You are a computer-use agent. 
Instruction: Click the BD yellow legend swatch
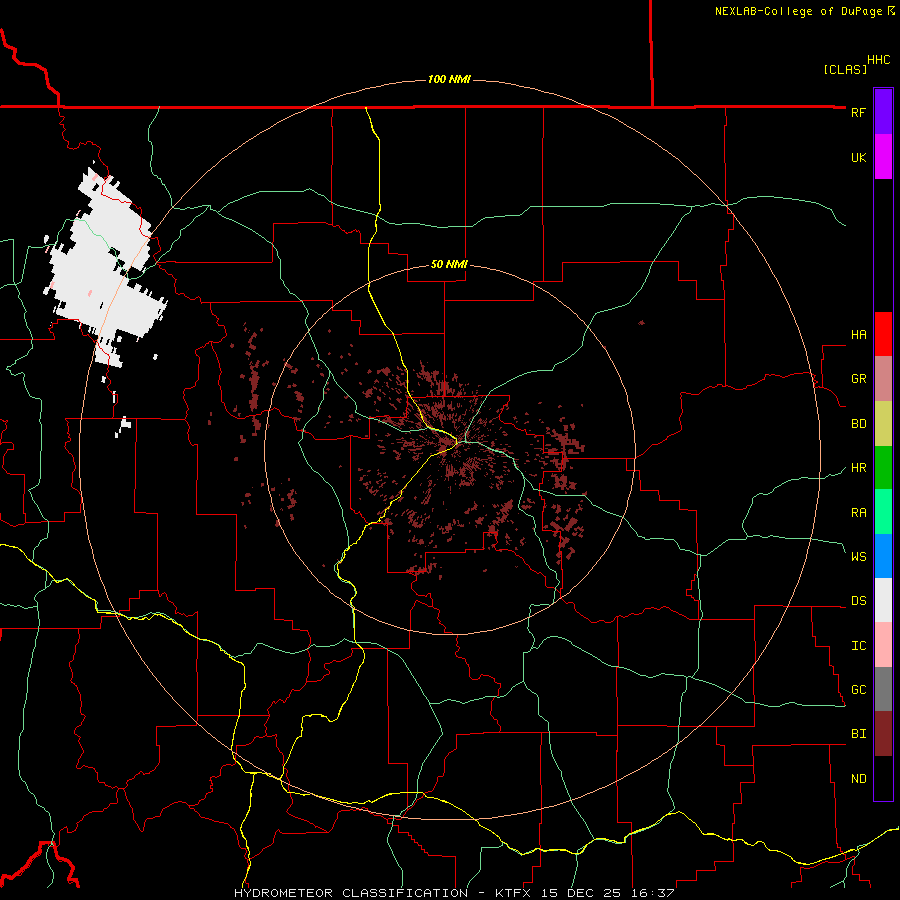tap(883, 424)
